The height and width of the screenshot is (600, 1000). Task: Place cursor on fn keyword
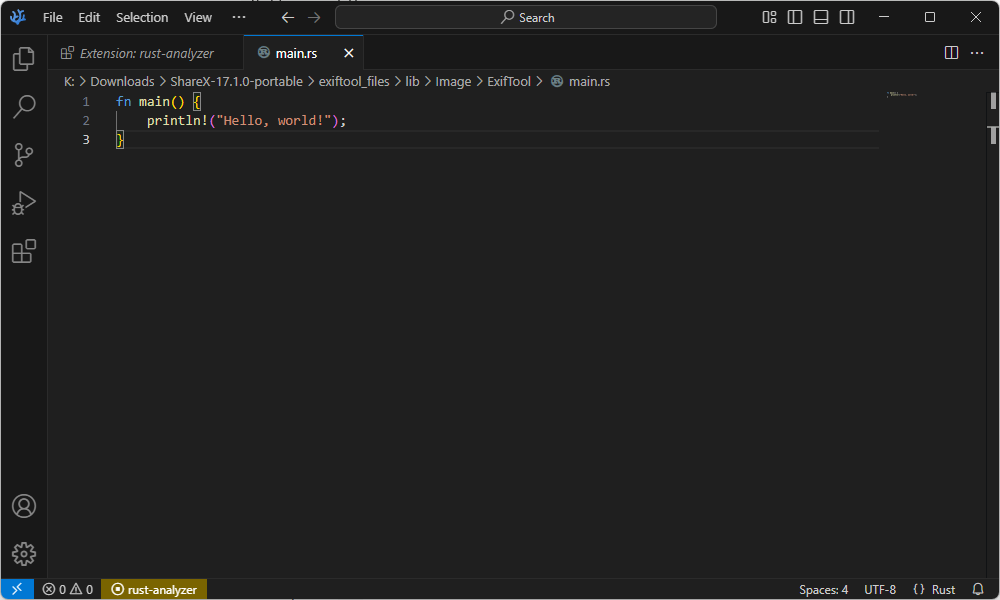[x=123, y=102]
